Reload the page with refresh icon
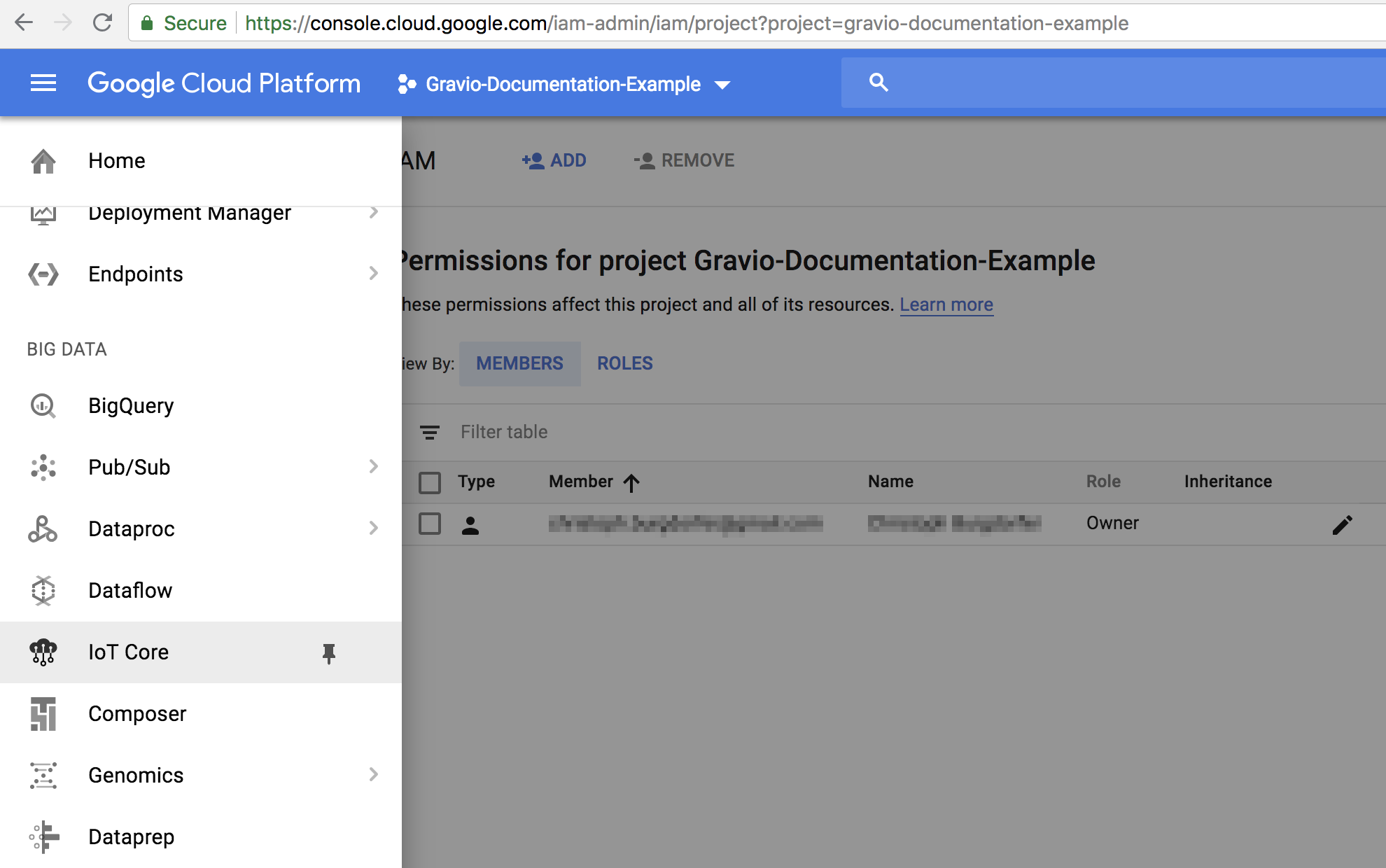The image size is (1386, 868). 103,23
